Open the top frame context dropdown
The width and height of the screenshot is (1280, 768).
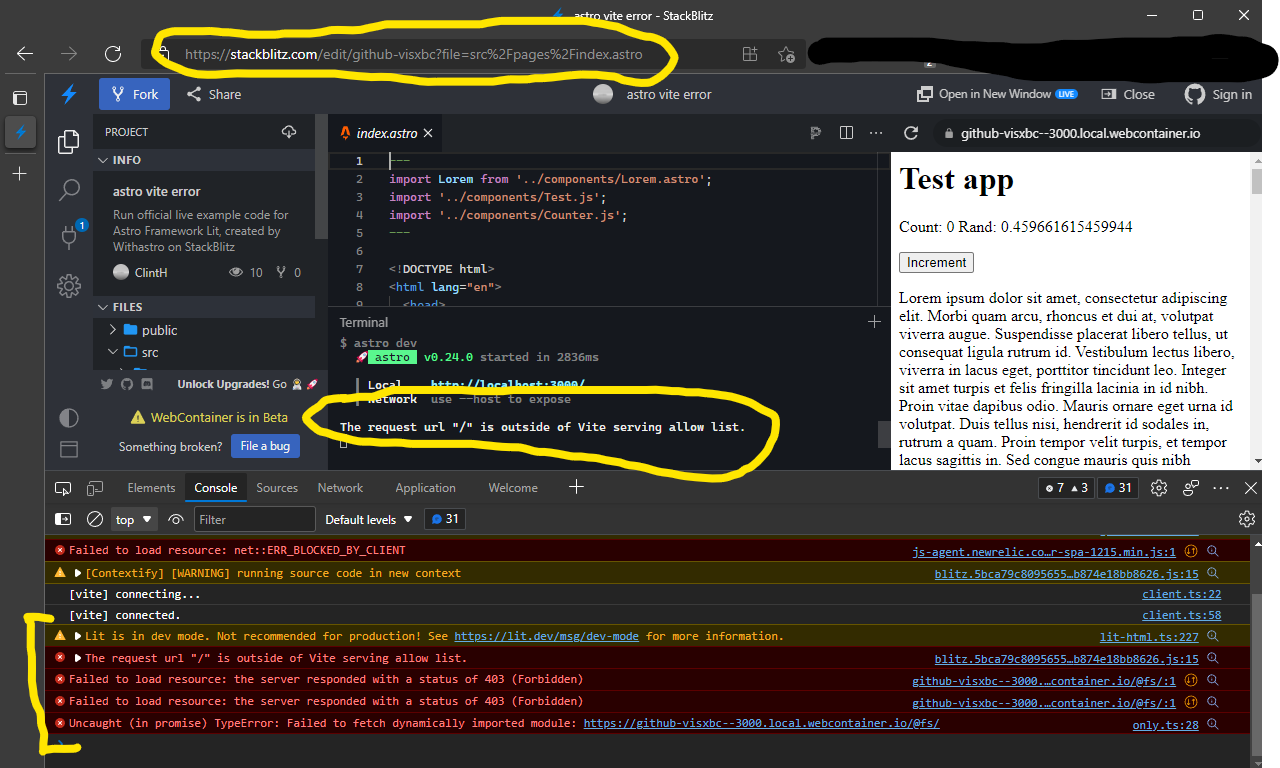coord(133,519)
